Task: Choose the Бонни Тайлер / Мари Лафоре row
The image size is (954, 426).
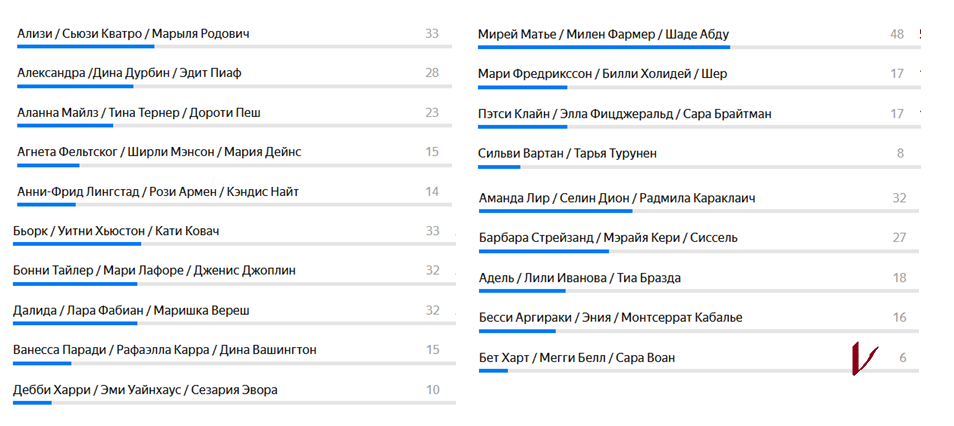Action: 154,270
